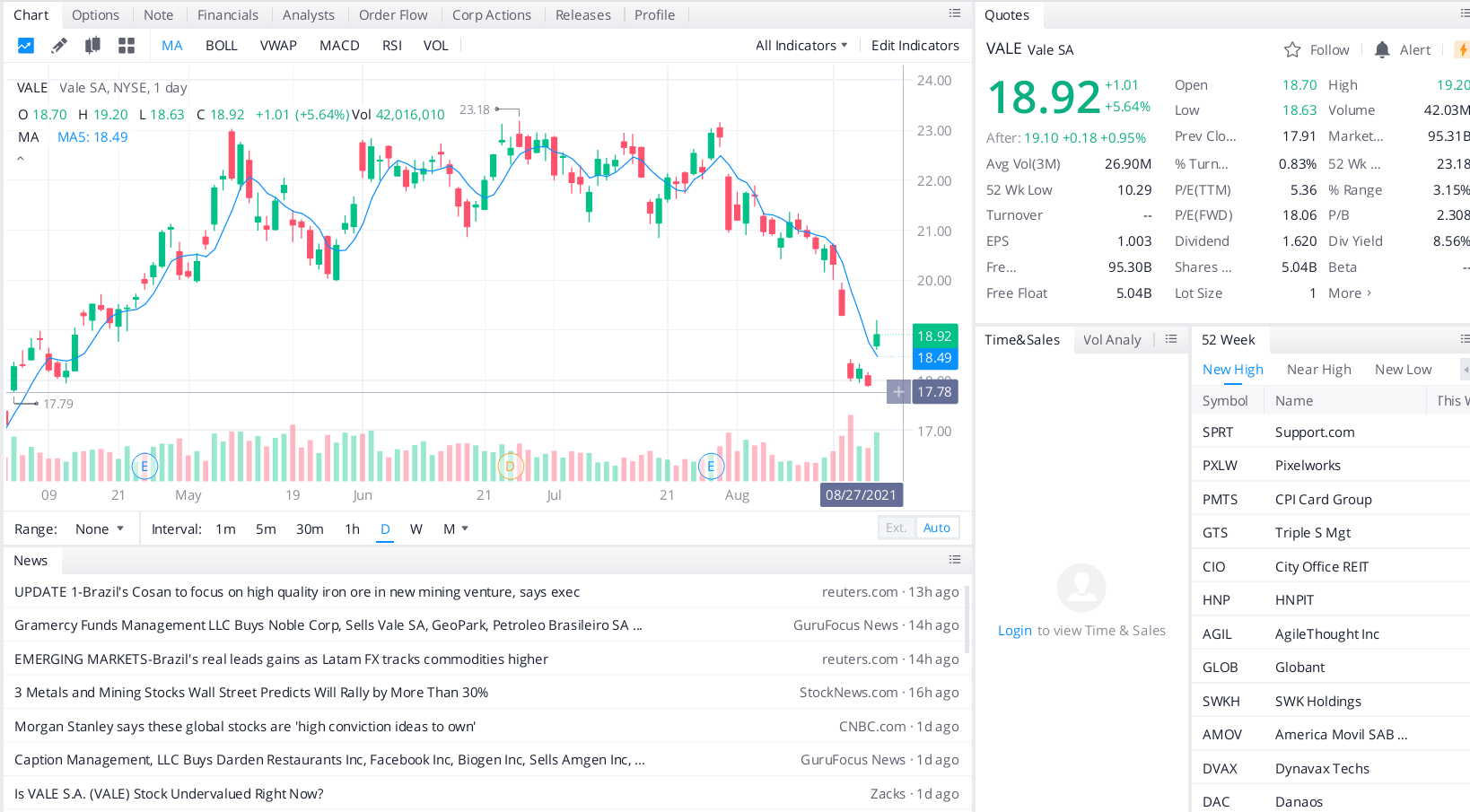Switch to the Financials tab
This screenshot has height=812, width=1470.
[x=228, y=15]
